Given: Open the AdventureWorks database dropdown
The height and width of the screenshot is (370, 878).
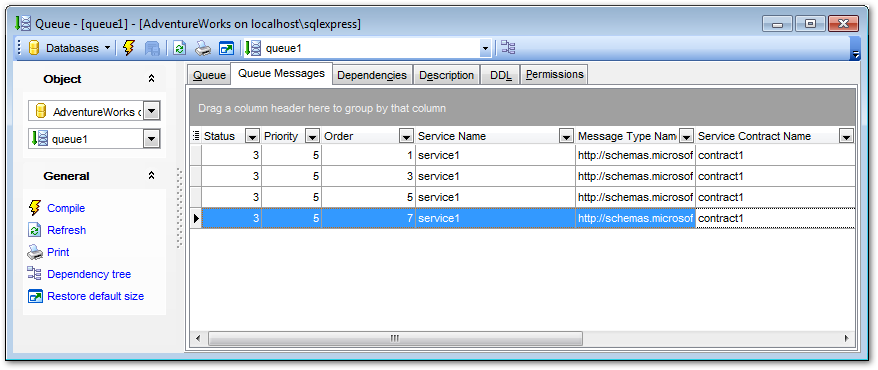Looking at the screenshot, I should point(152,112).
